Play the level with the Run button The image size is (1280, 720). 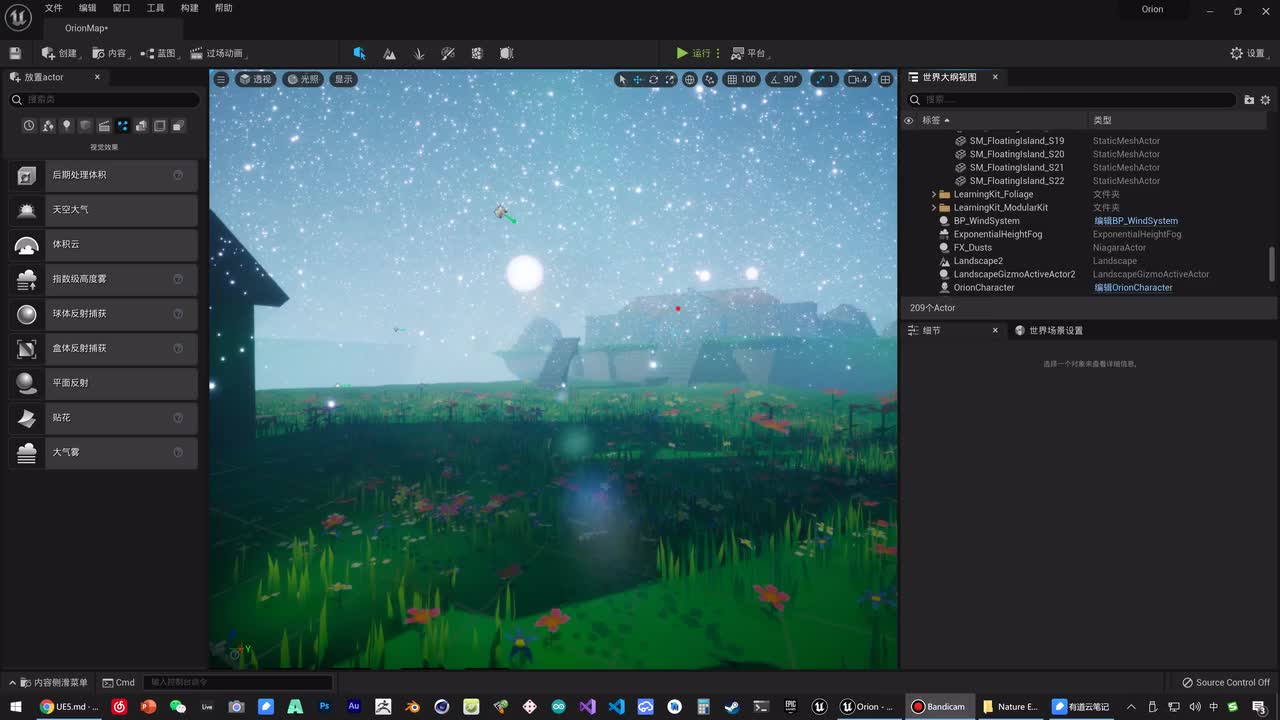click(x=693, y=53)
